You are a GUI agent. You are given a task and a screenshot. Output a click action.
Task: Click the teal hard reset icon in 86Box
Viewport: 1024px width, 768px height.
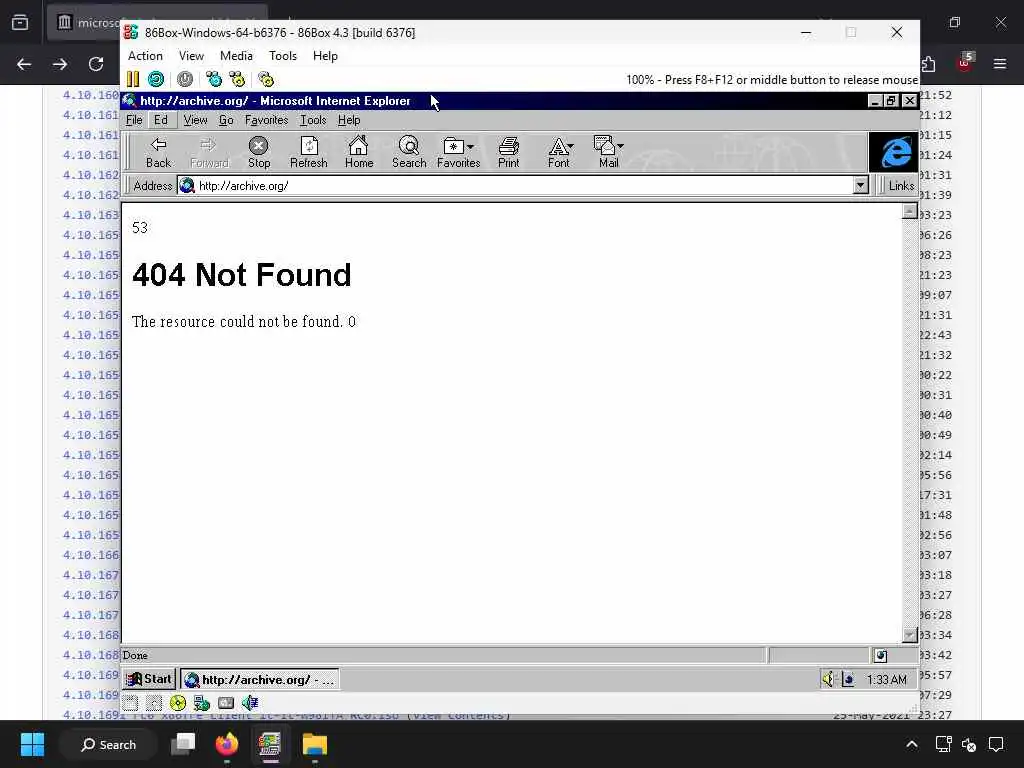[x=155, y=80]
